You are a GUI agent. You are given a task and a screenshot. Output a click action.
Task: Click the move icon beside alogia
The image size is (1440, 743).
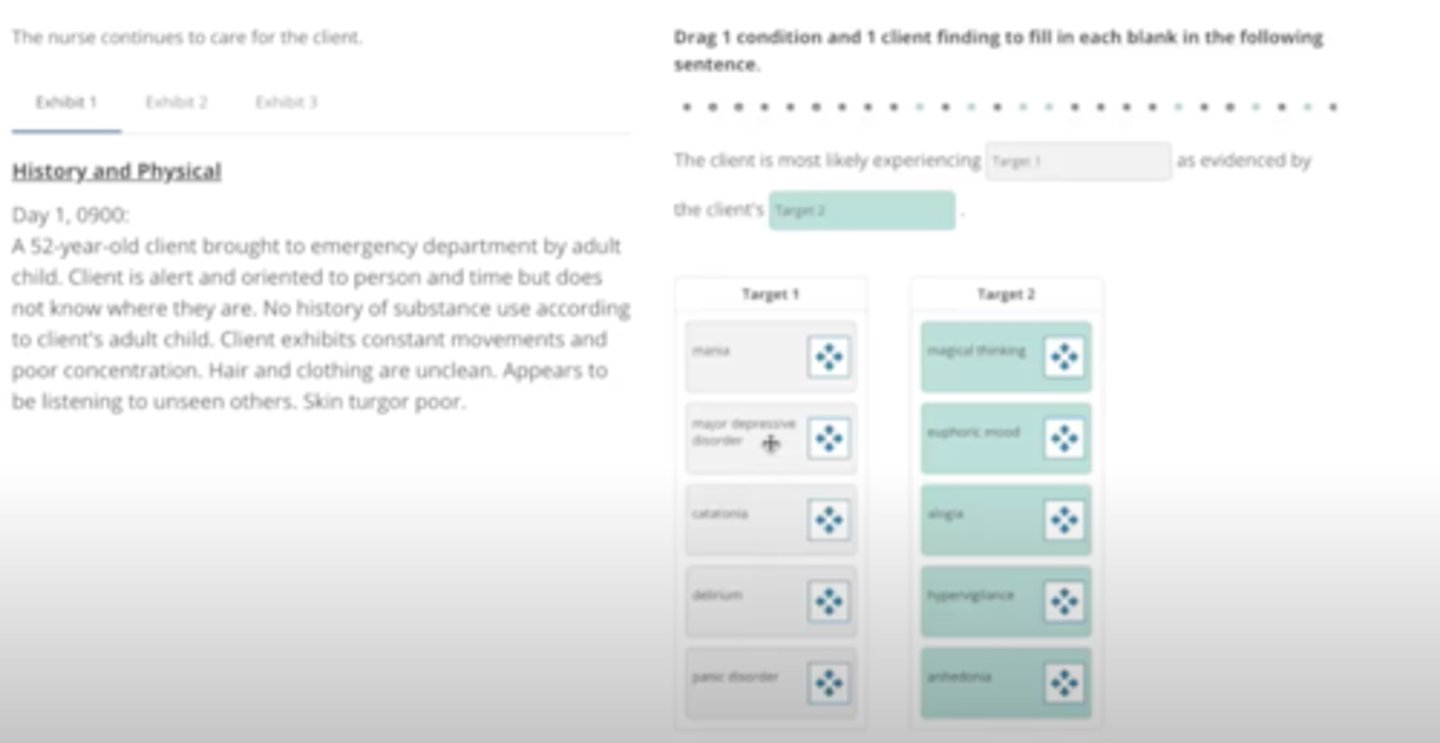(x=1064, y=520)
